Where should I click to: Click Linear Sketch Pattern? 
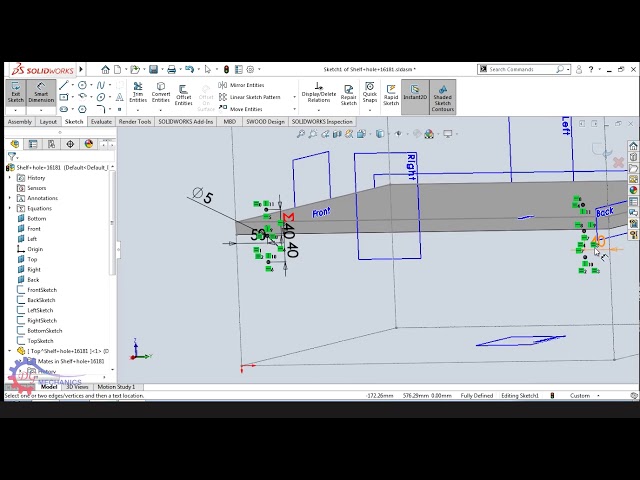click(x=249, y=97)
